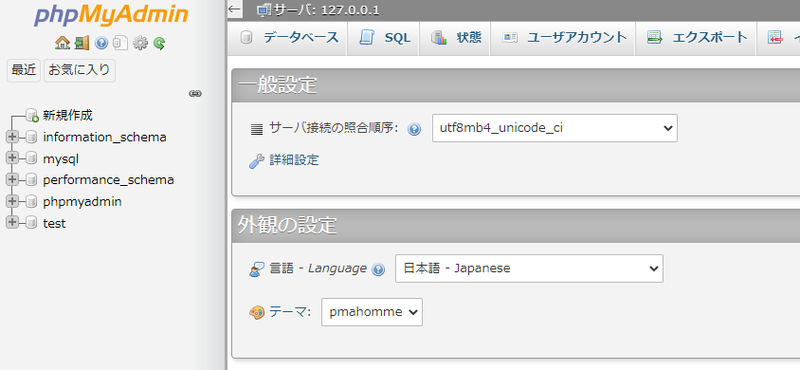Click the new database icon beside 新規作成
Screen dimensions: 800x370
click(x=32, y=115)
